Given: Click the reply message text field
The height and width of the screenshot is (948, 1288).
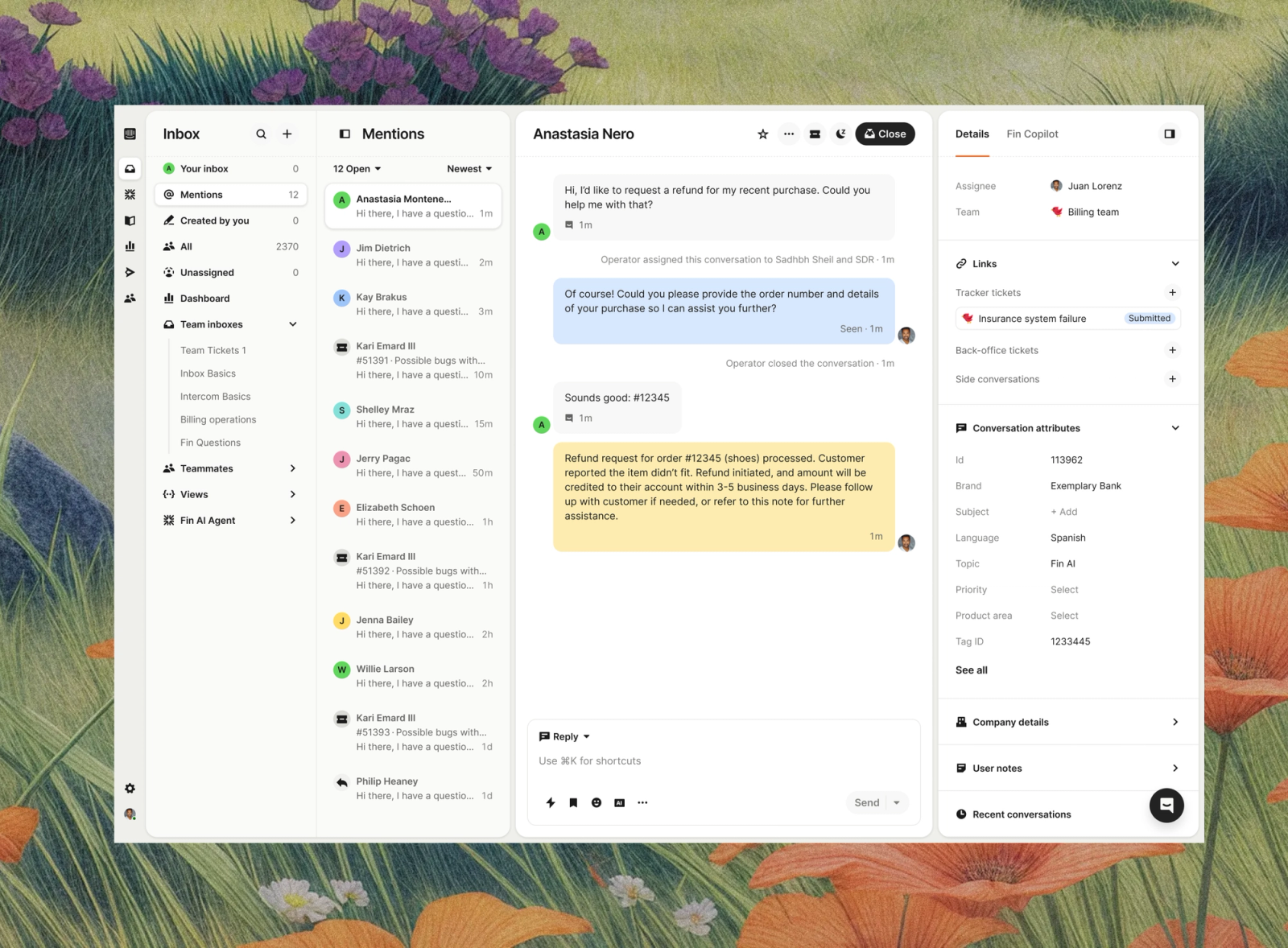Looking at the screenshot, I should pos(723,761).
